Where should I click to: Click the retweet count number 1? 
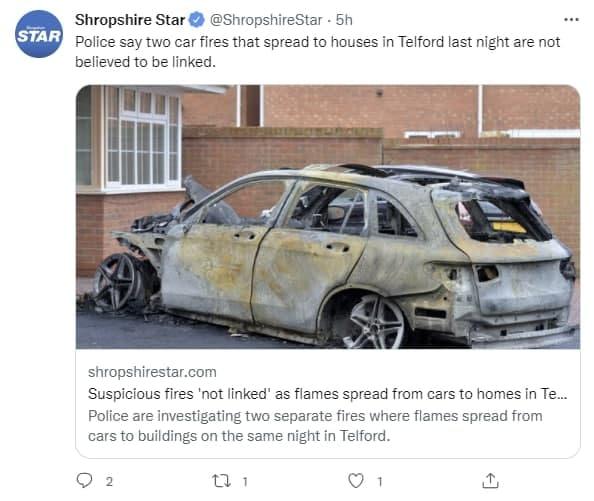coord(245,482)
